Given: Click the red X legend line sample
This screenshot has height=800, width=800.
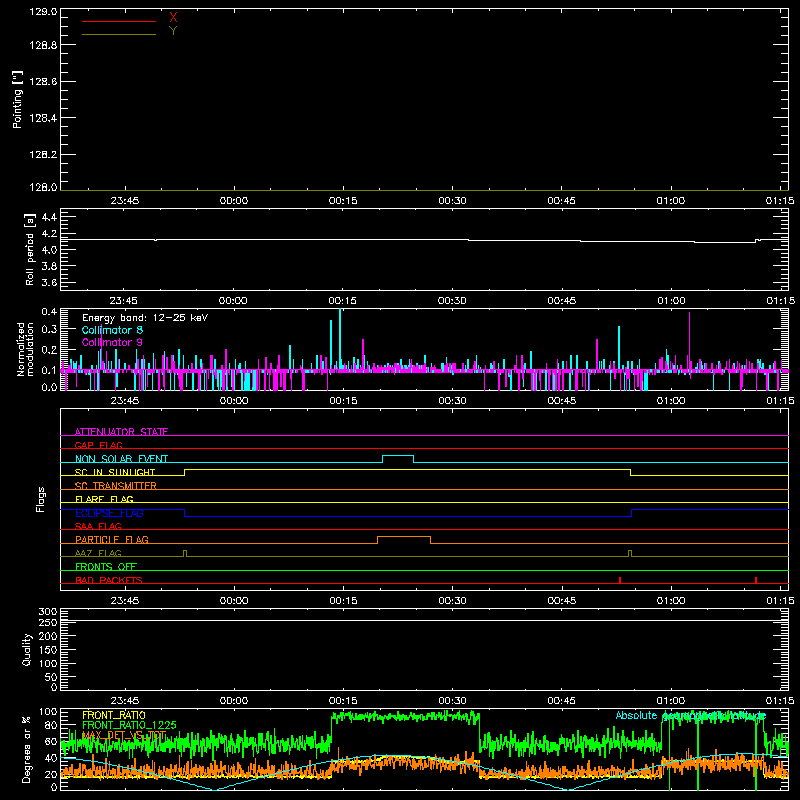Looking at the screenshot, I should click(x=118, y=21).
